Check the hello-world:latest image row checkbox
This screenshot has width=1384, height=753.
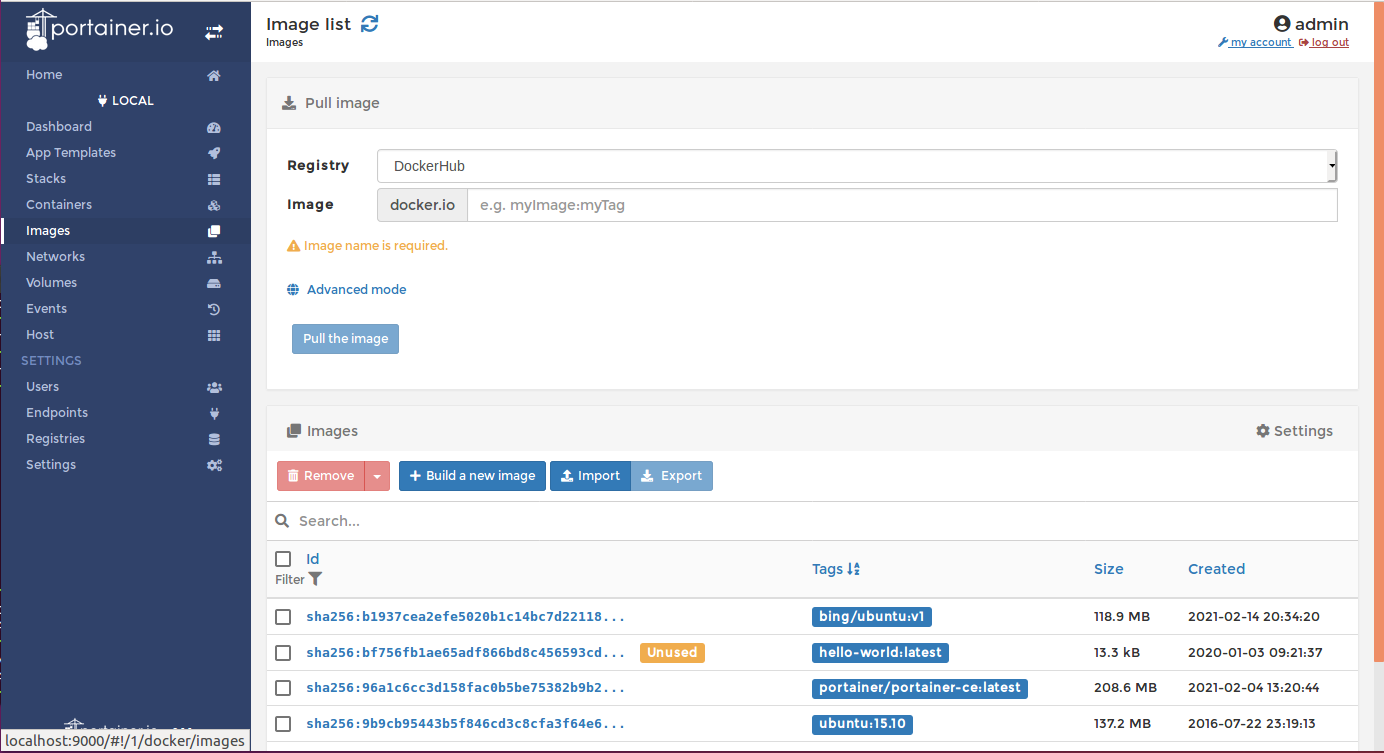(x=283, y=652)
